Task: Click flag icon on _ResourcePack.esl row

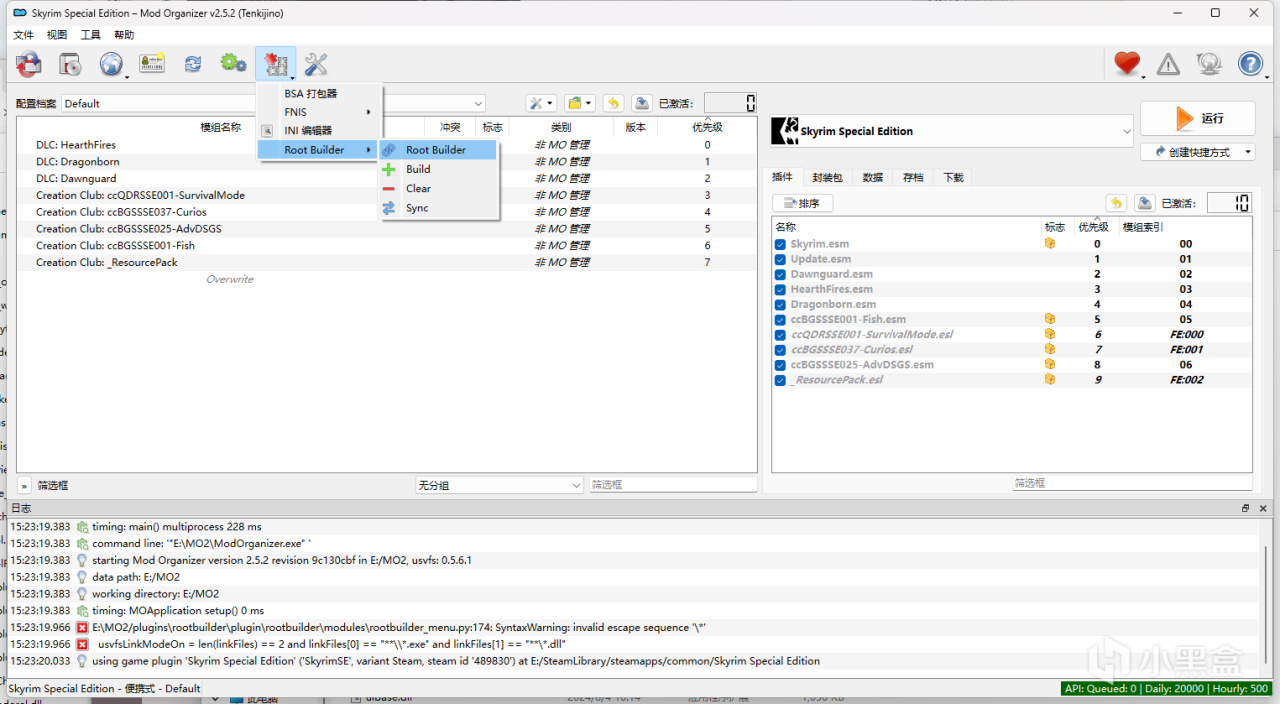Action: click(1050, 380)
